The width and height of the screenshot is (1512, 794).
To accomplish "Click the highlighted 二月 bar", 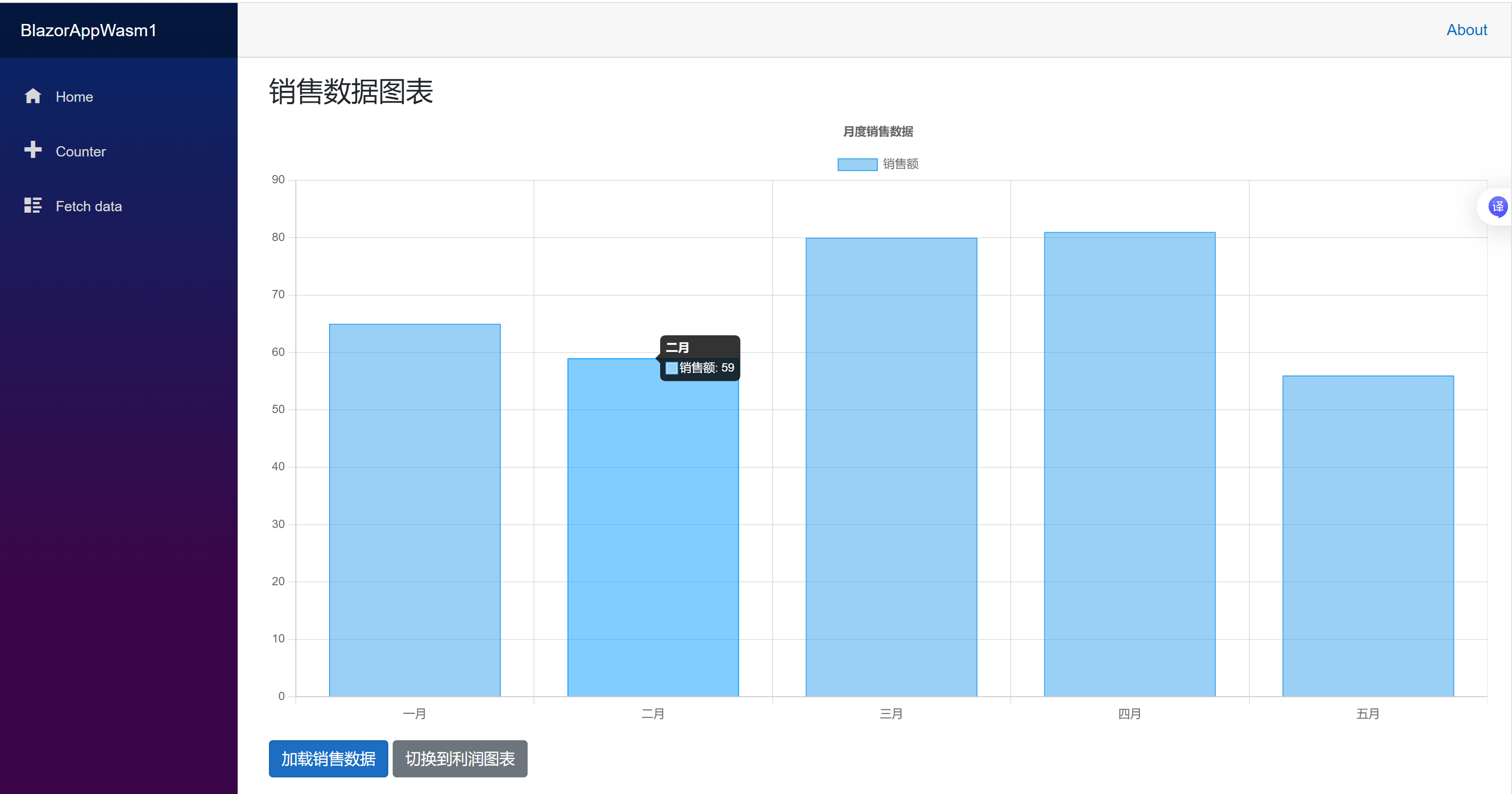I will [x=653, y=528].
